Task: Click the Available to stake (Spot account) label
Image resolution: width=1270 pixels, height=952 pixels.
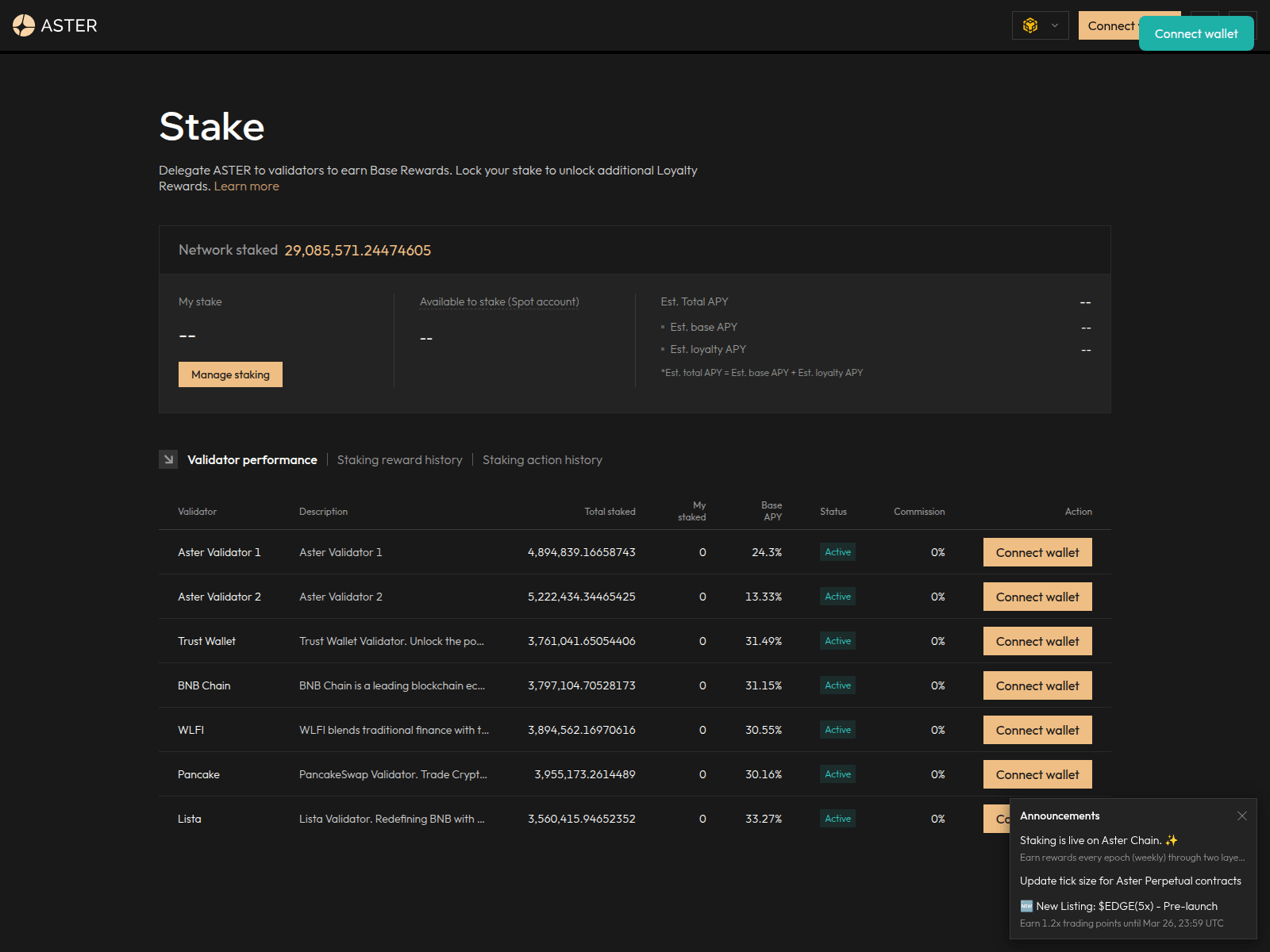Action: tap(498, 301)
